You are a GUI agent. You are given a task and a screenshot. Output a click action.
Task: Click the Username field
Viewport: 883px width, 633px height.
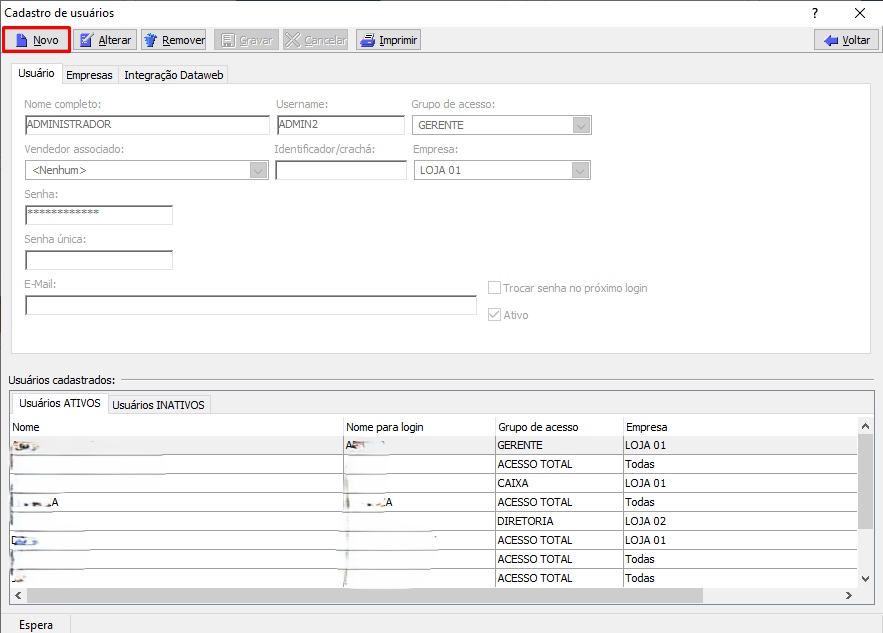[341, 124]
